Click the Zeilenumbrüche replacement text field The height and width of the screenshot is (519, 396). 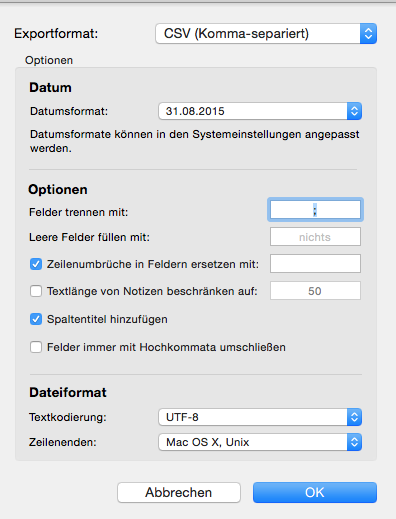pyautogui.click(x=315, y=264)
